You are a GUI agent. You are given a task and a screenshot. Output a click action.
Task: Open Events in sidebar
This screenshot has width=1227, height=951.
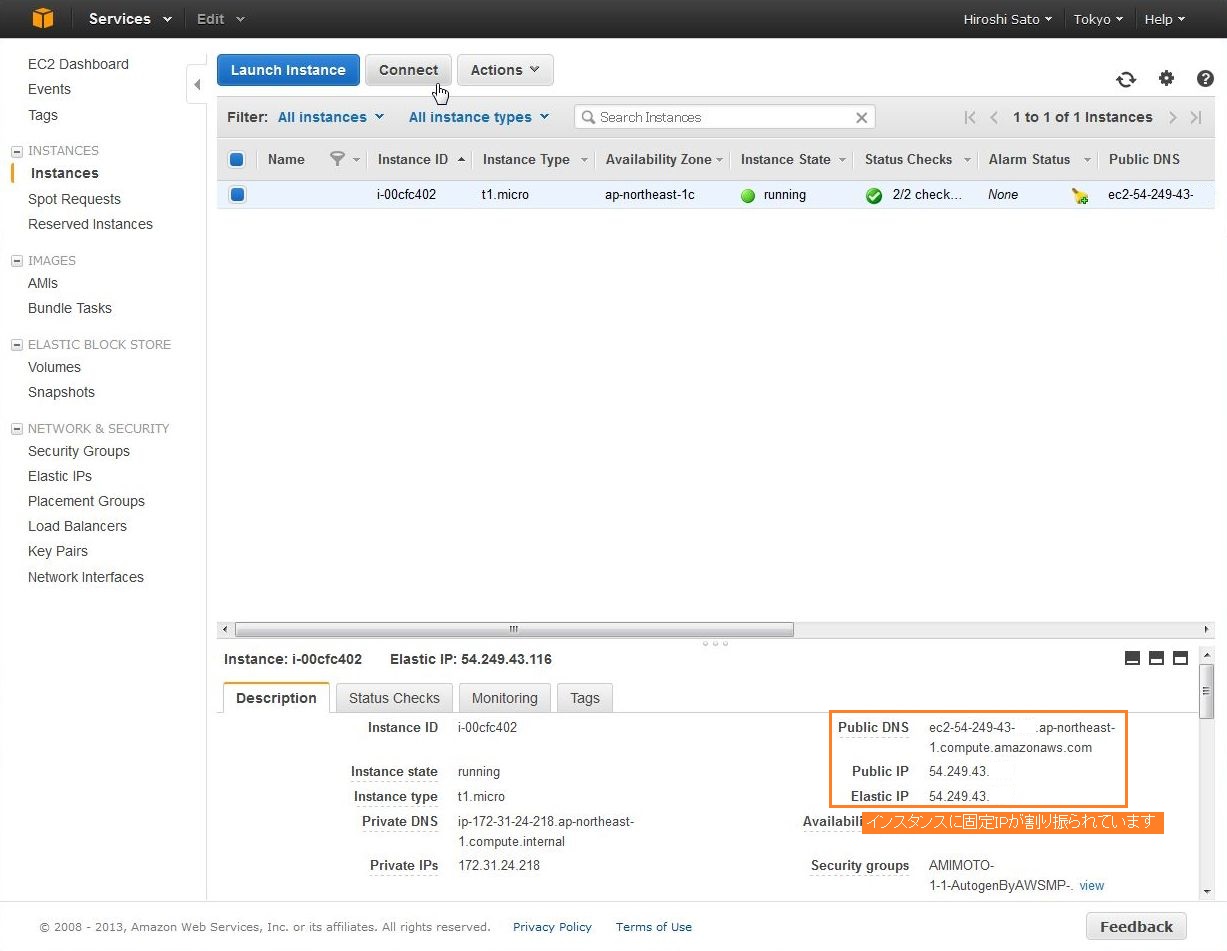49,89
